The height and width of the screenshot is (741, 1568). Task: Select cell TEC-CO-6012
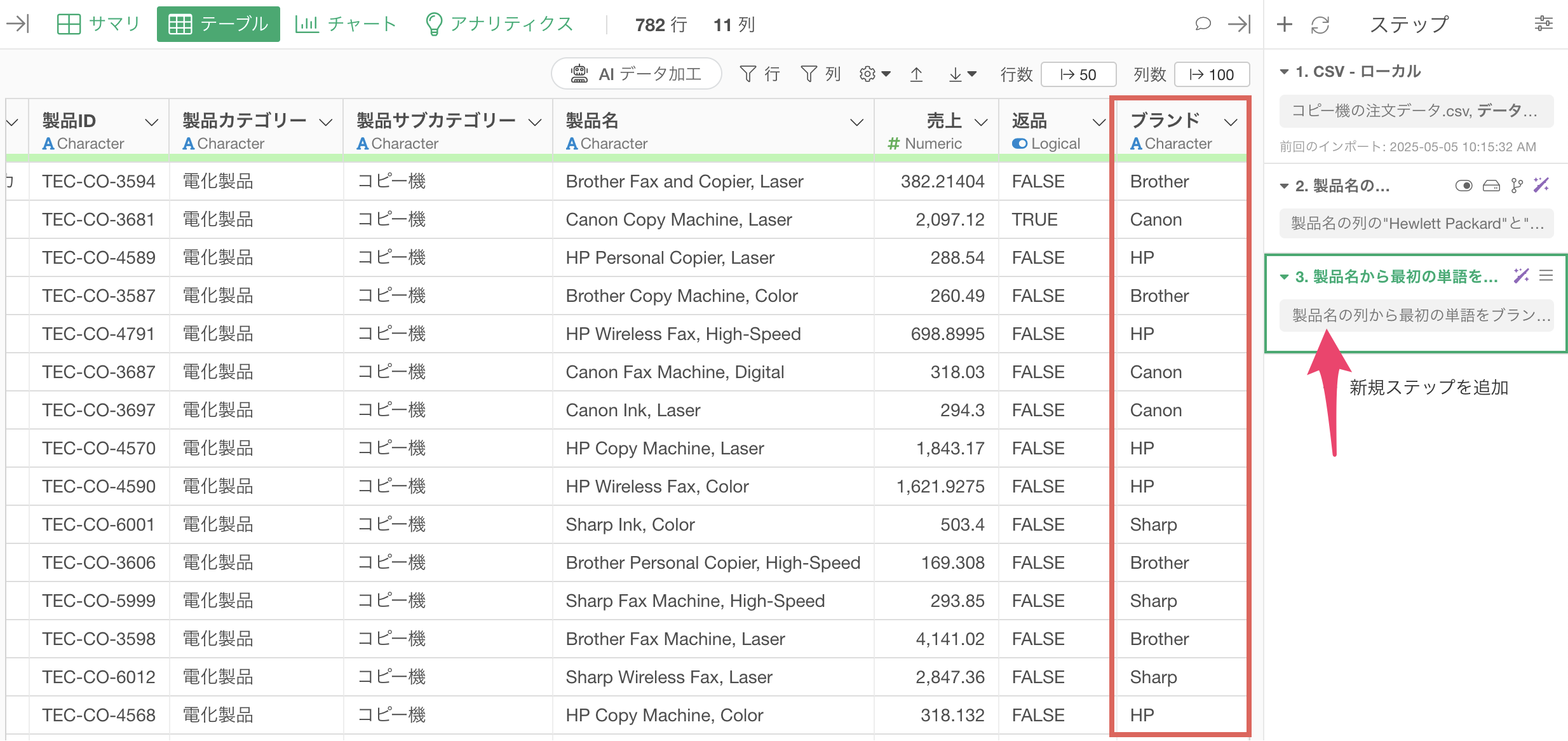99,677
